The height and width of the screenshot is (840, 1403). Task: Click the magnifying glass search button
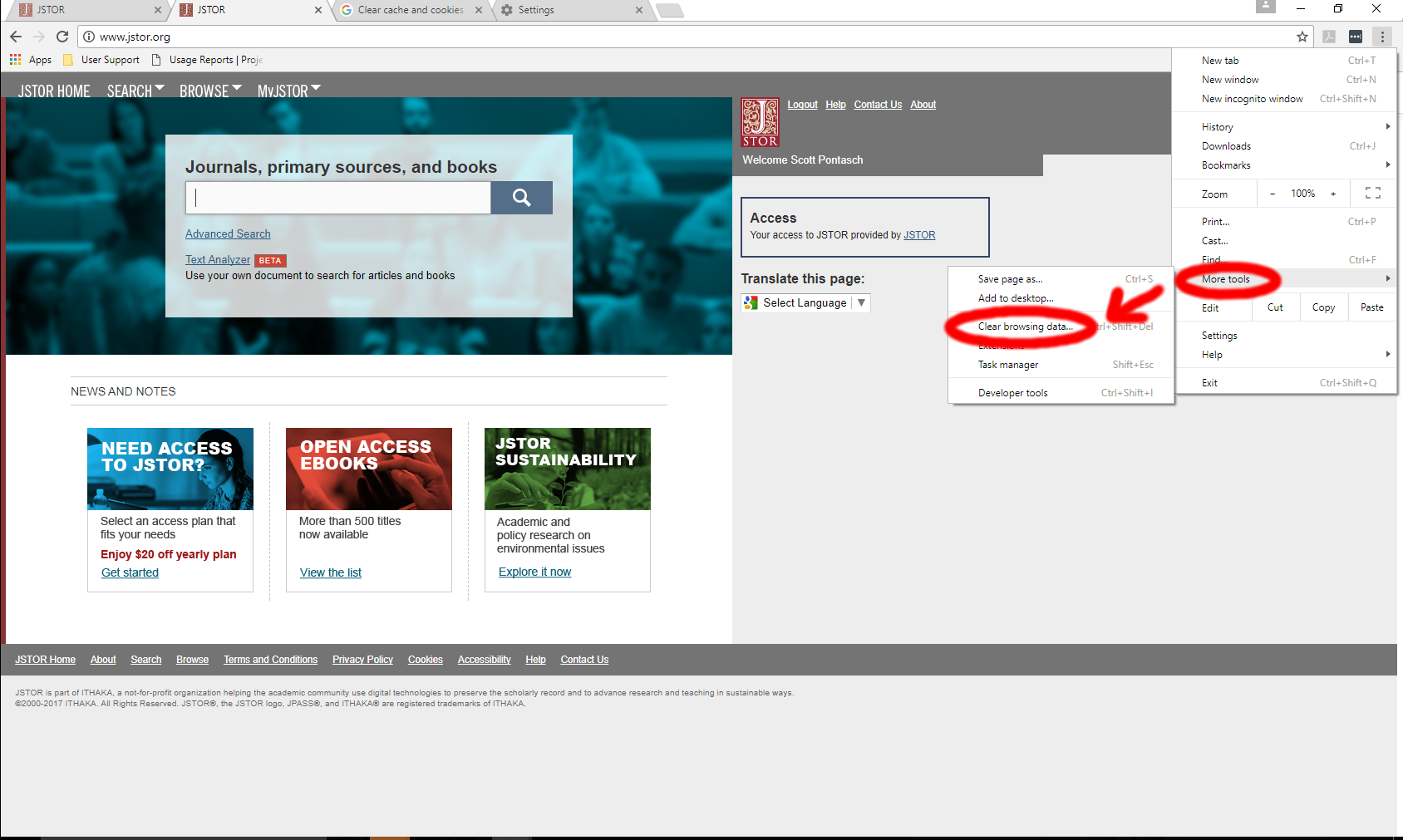point(521,198)
